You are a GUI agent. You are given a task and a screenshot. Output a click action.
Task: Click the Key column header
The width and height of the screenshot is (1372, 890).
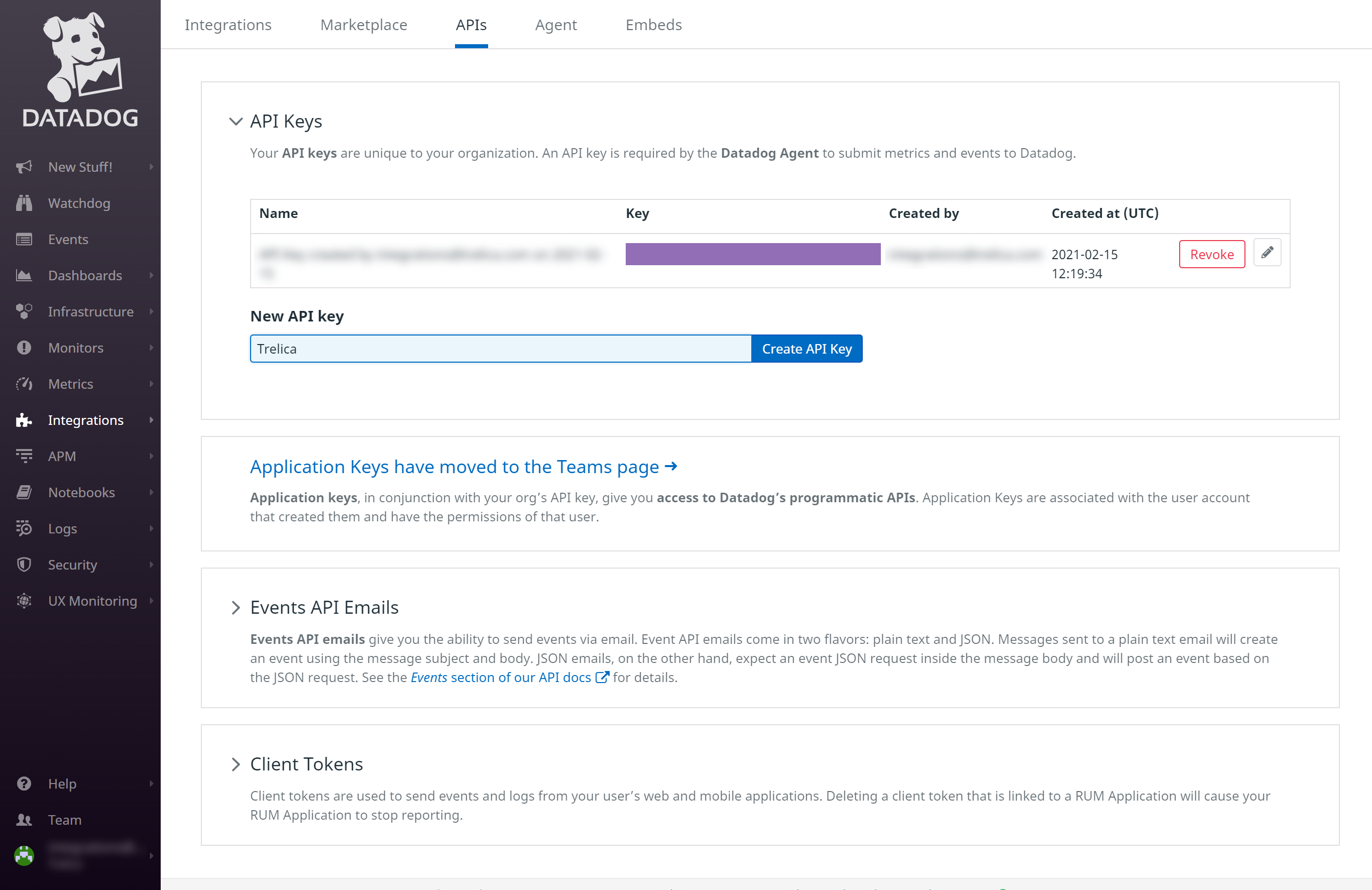(637, 213)
